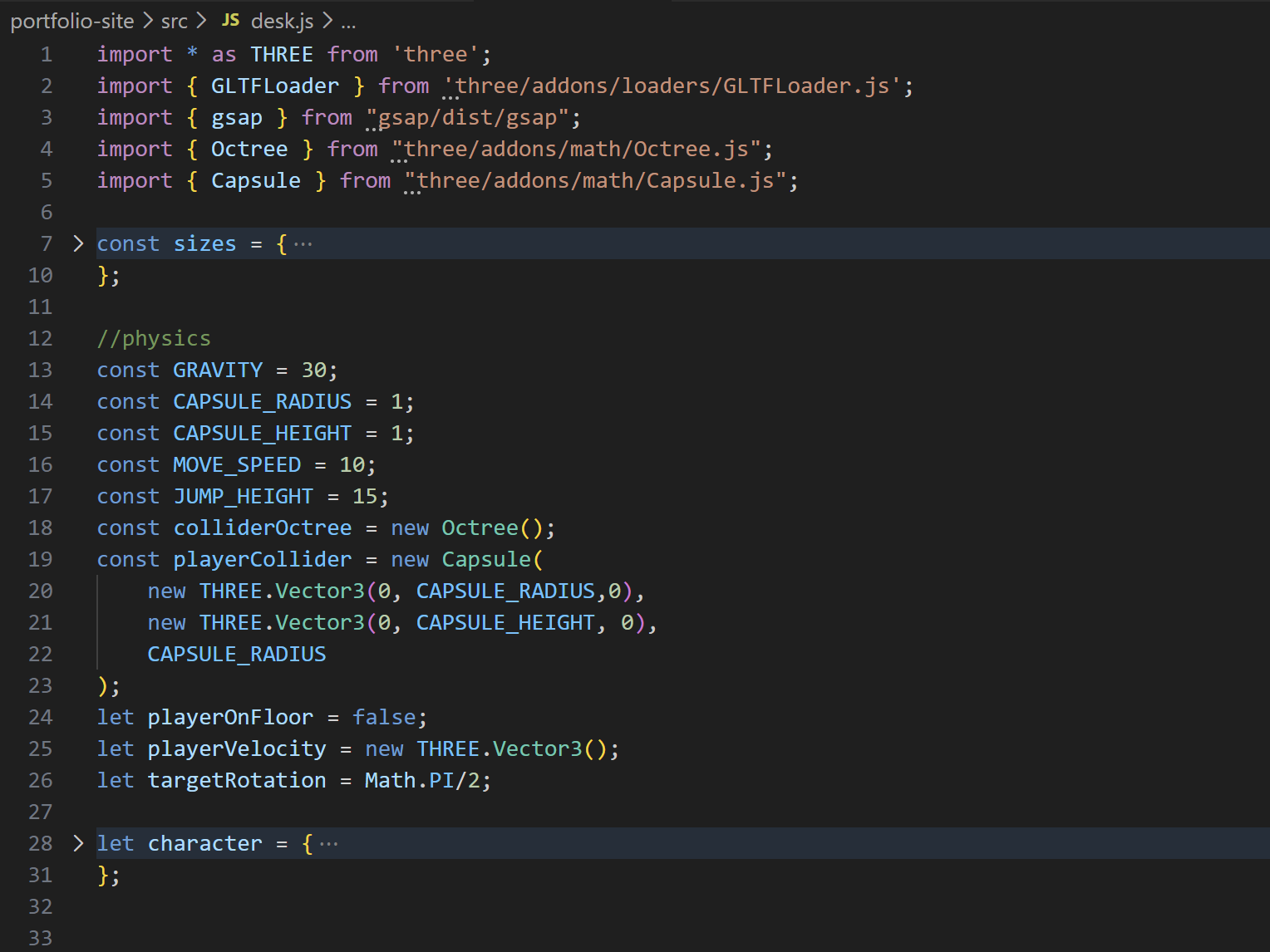Click the Octree.js module path
Screen dimensions: 1270x952
click(576, 149)
